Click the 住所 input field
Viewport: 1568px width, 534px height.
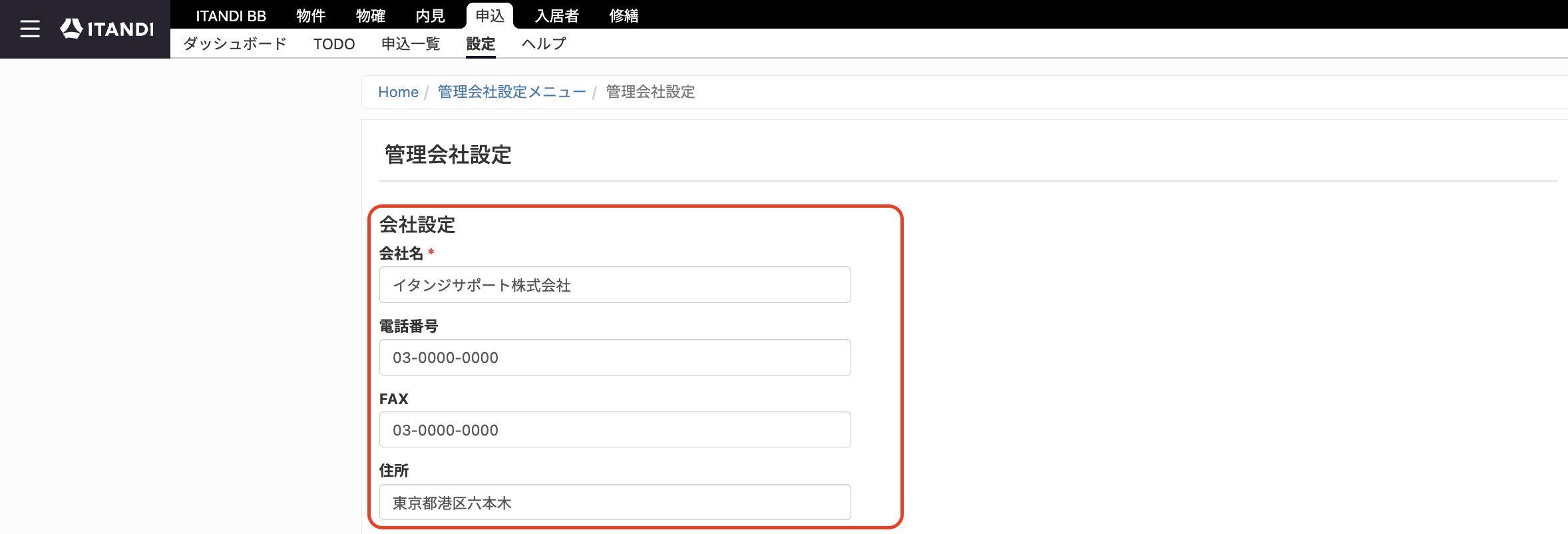click(x=615, y=502)
